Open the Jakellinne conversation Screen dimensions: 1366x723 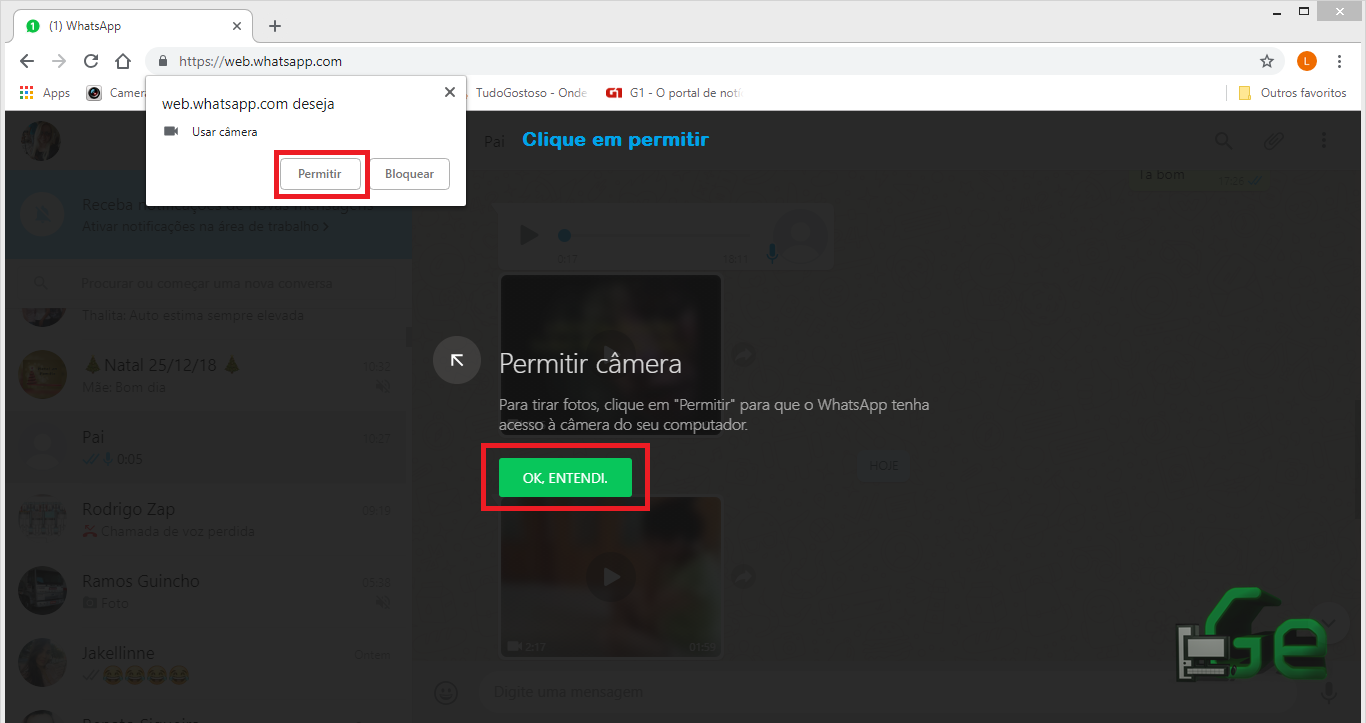(x=207, y=664)
